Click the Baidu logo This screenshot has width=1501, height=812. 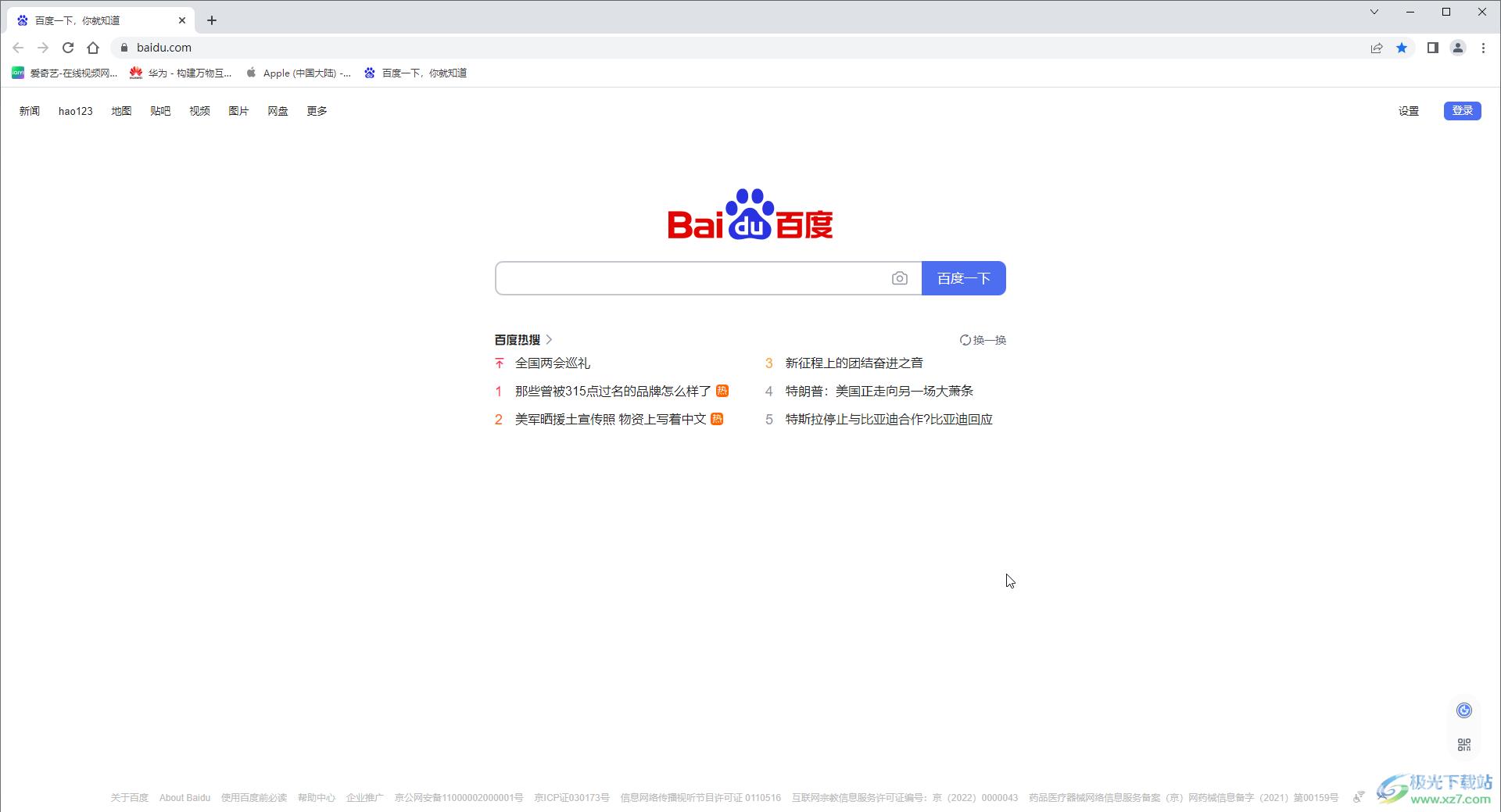click(x=750, y=213)
